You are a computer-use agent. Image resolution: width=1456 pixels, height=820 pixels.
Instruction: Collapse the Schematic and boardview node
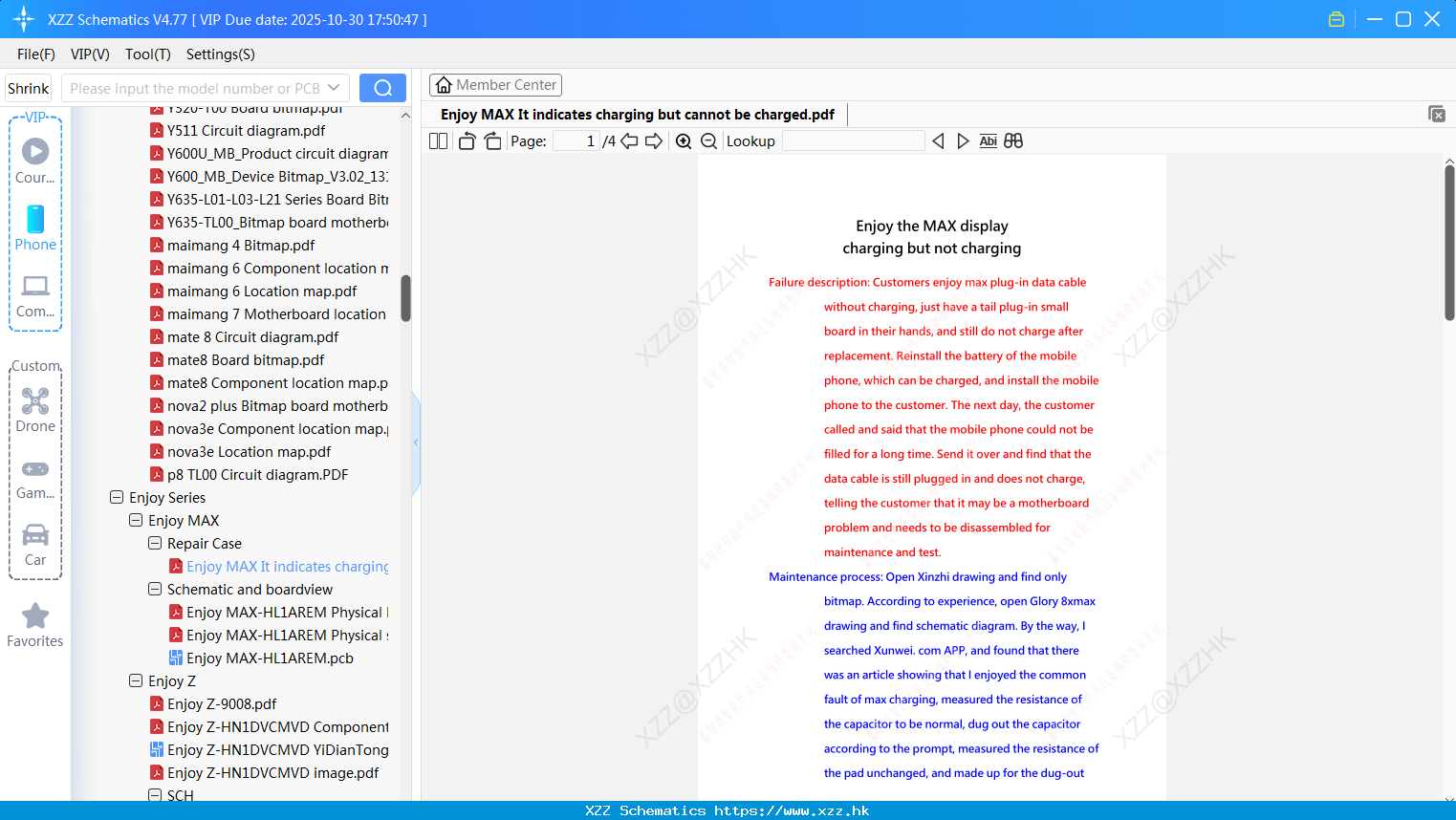155,589
